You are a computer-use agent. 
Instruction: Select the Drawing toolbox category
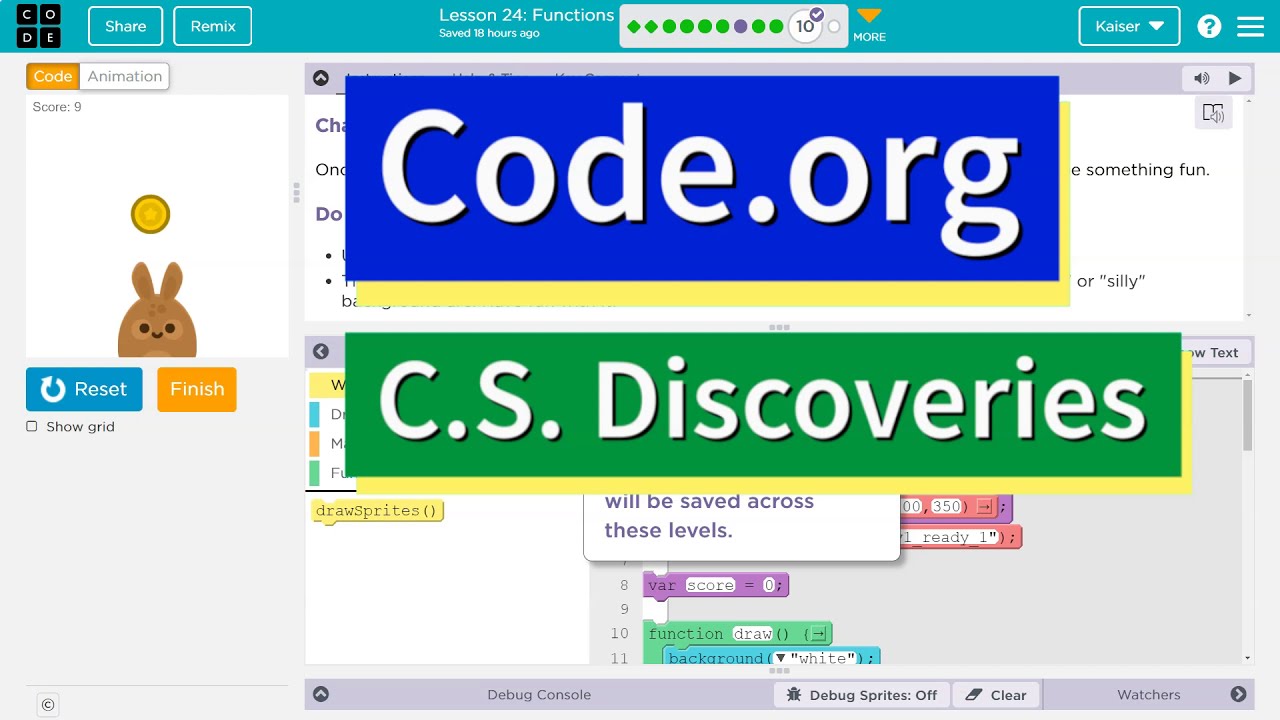pos(326,414)
